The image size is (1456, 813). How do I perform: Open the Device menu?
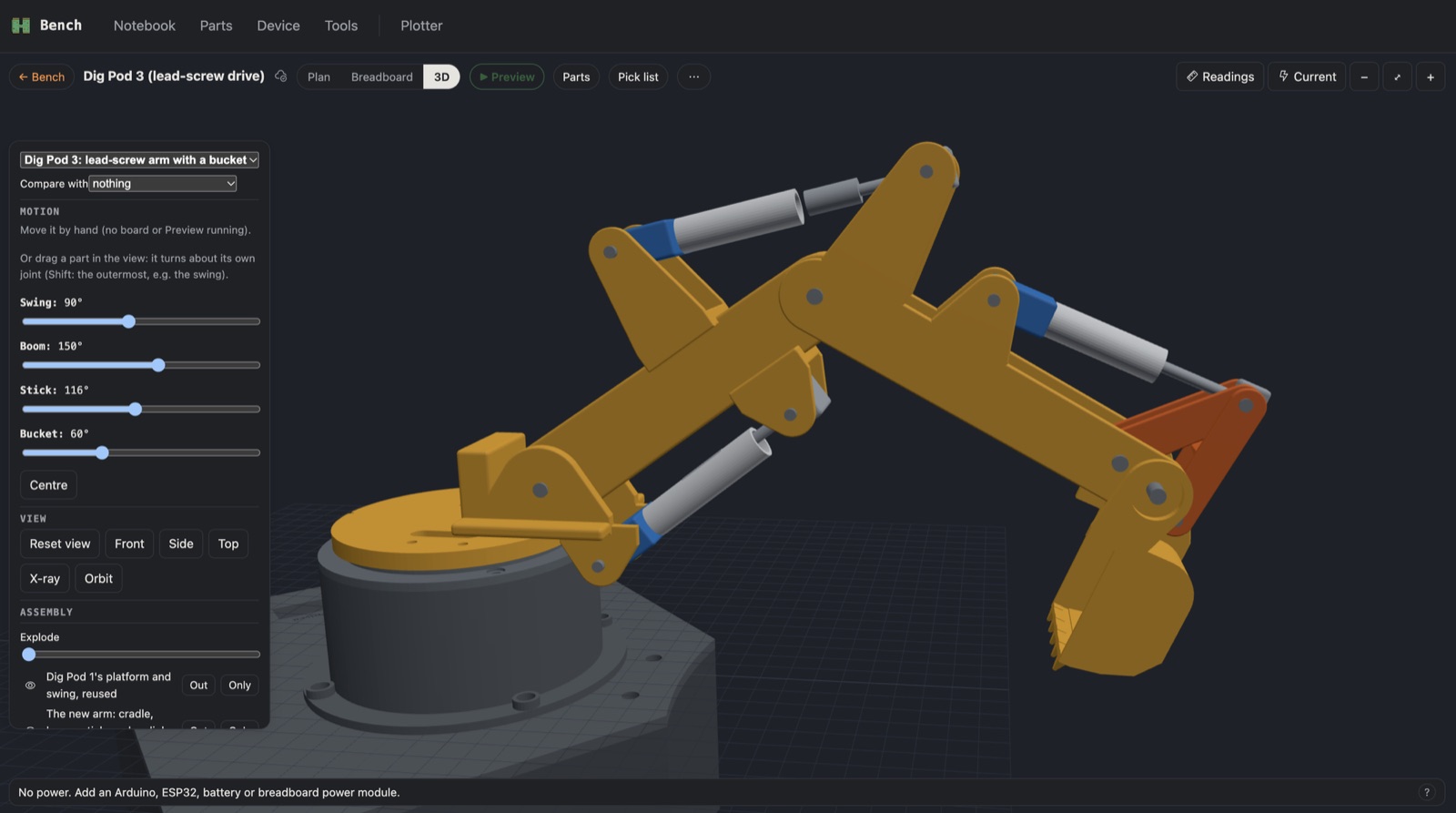(278, 25)
